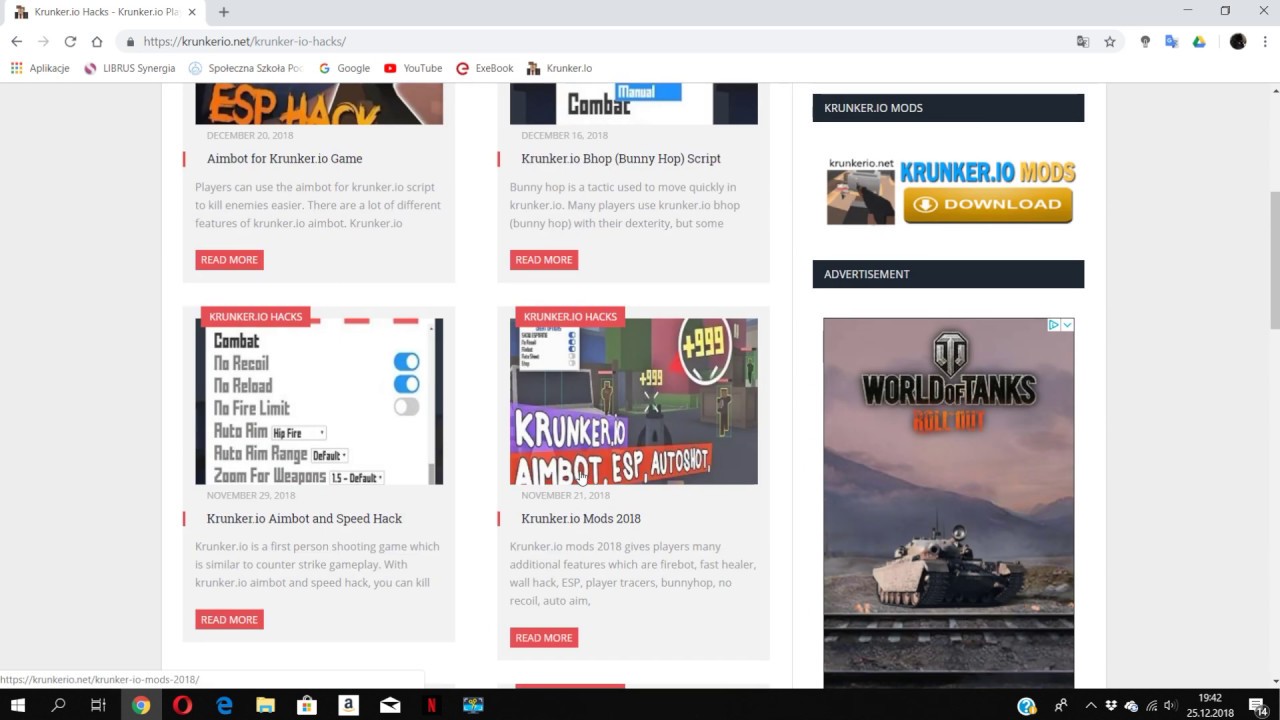Click the translate page icon in address bar
This screenshot has height=720, width=1280.
tap(1083, 42)
